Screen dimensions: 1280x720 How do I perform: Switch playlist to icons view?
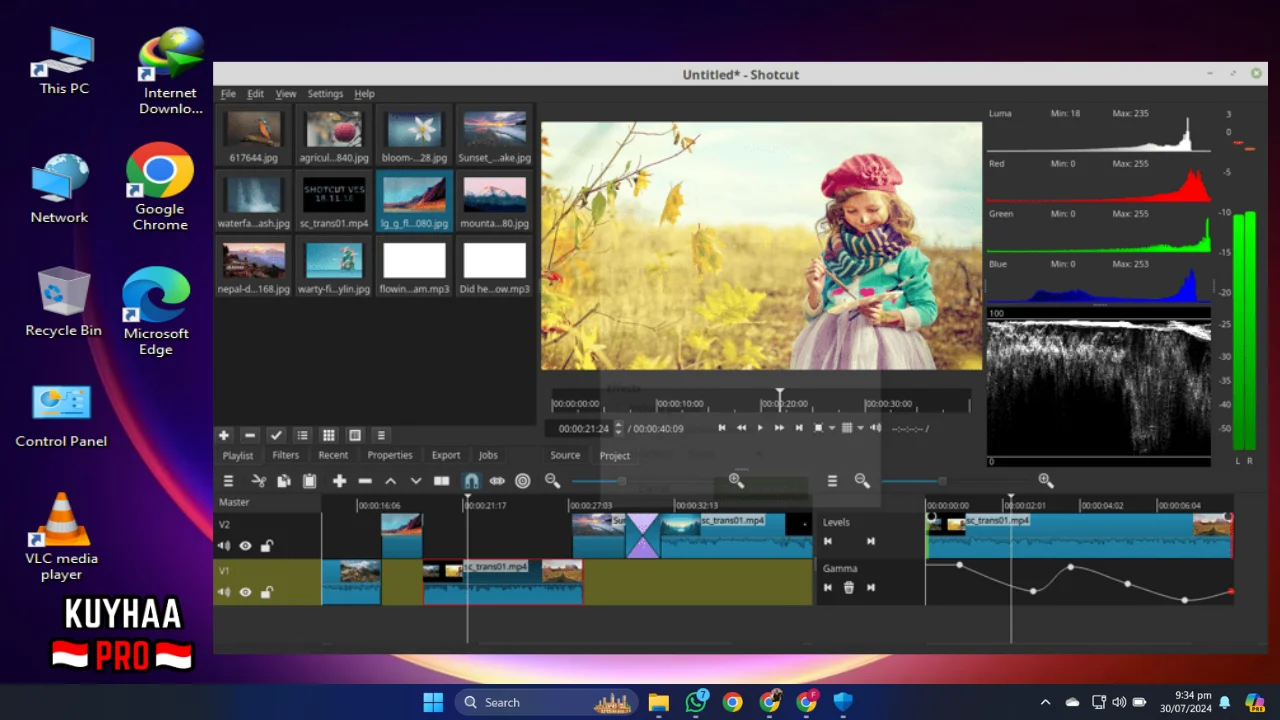[x=354, y=435]
